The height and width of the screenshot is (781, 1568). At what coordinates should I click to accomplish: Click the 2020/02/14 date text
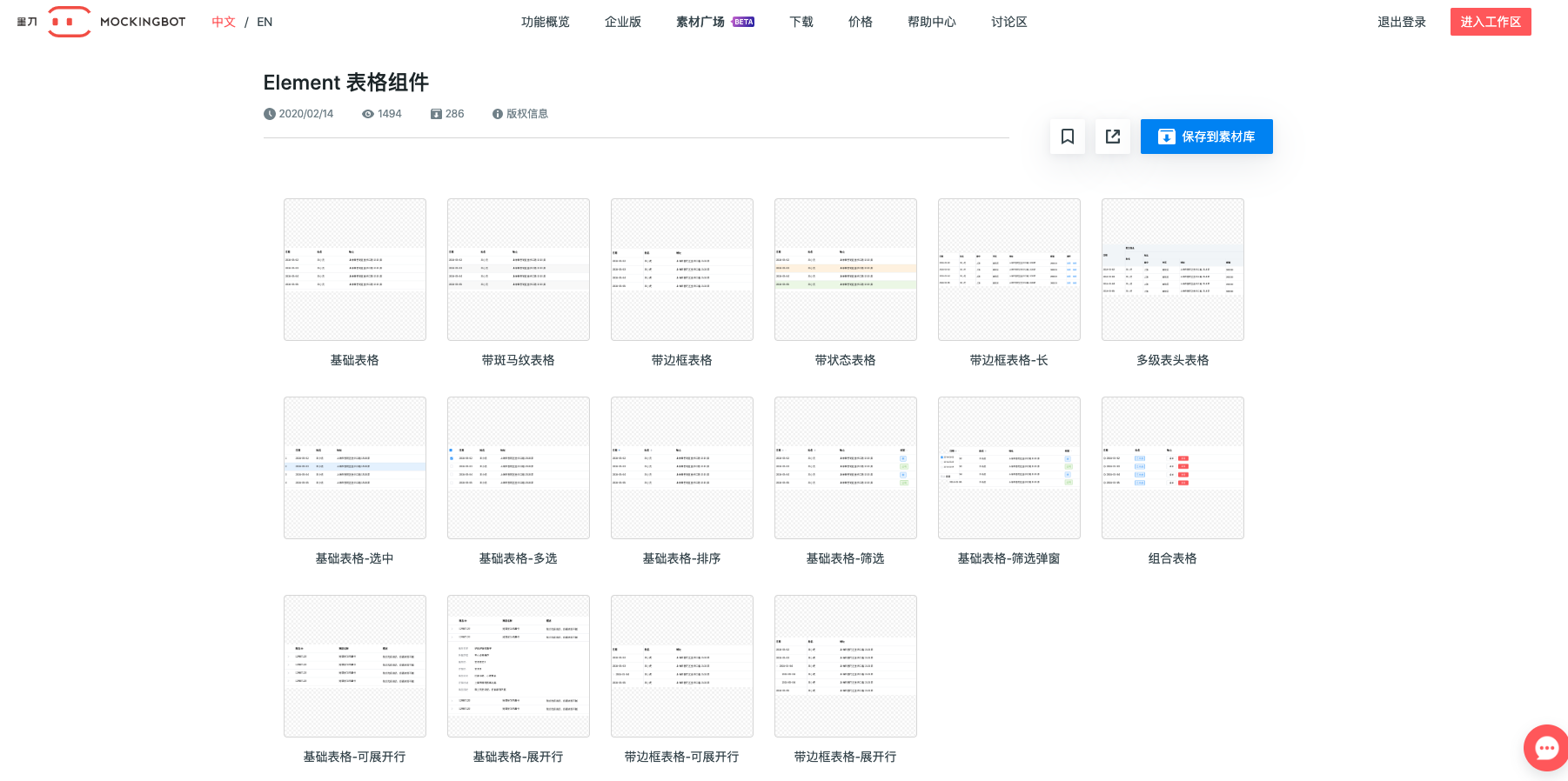click(x=306, y=114)
